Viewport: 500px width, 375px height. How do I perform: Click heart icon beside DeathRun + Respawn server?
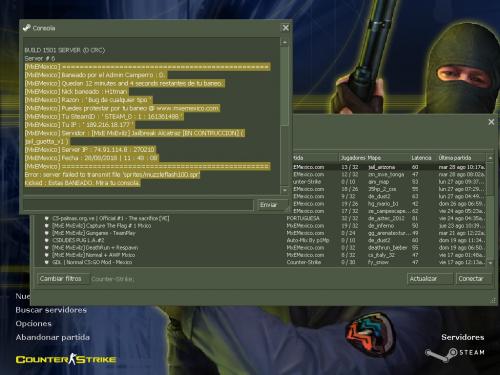coord(47,248)
